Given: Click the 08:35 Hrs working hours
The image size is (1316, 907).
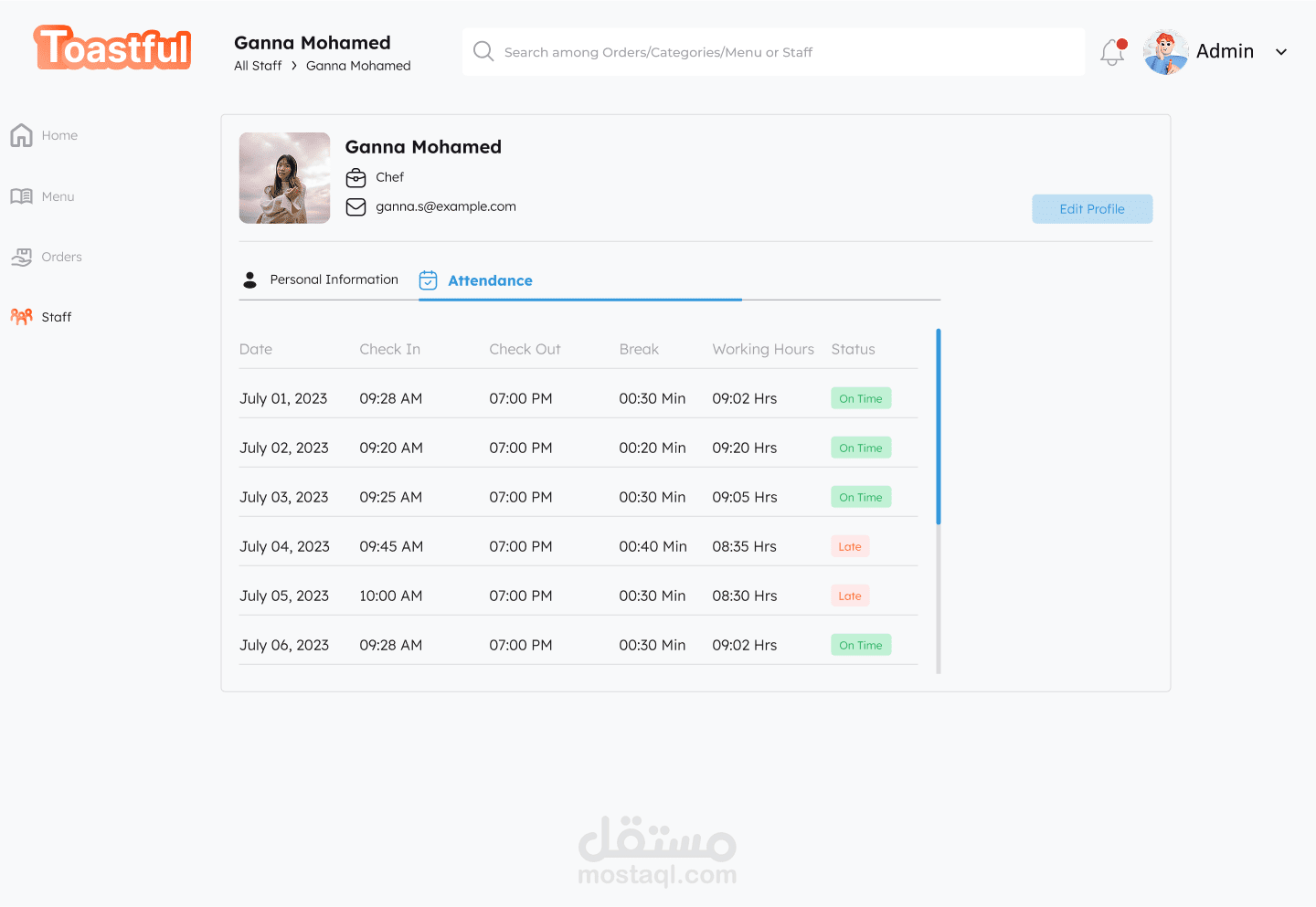Looking at the screenshot, I should click(x=745, y=546).
